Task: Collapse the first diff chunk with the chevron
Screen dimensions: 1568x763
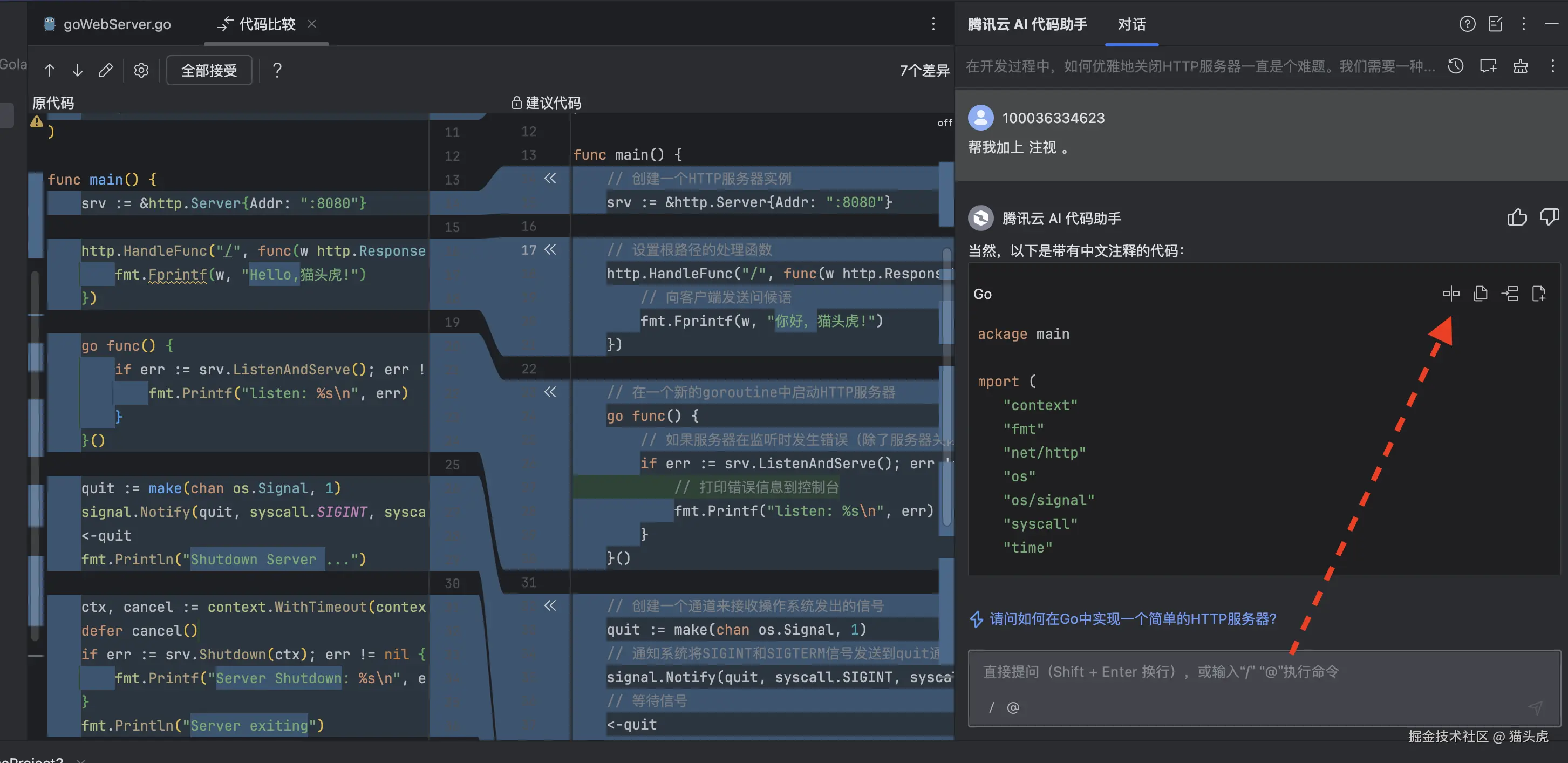Action: (550, 179)
